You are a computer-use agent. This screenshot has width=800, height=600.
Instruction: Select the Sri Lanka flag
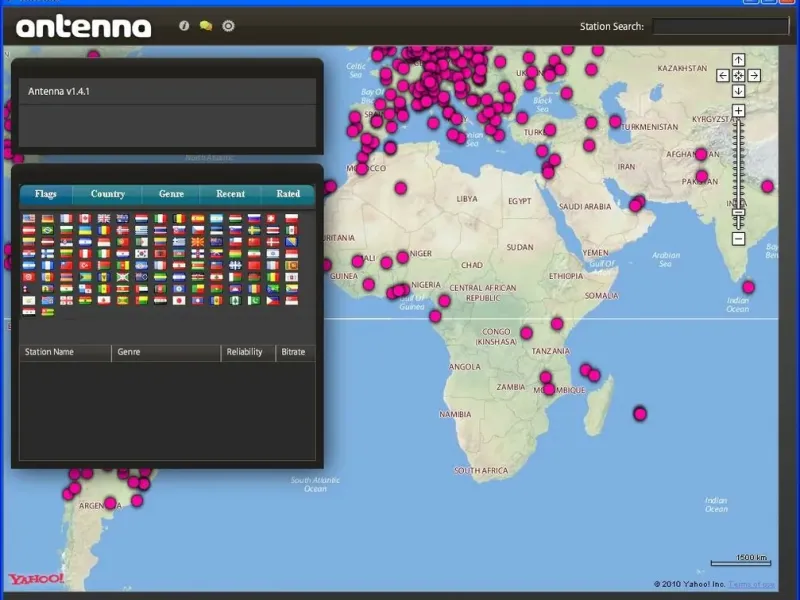291,265
